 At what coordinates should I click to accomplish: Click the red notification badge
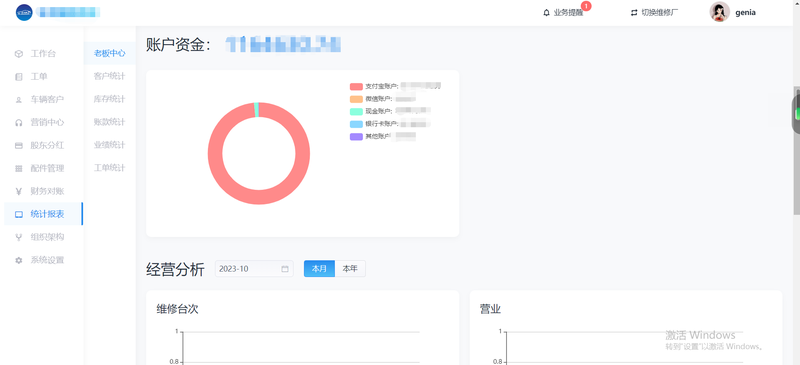586,6
